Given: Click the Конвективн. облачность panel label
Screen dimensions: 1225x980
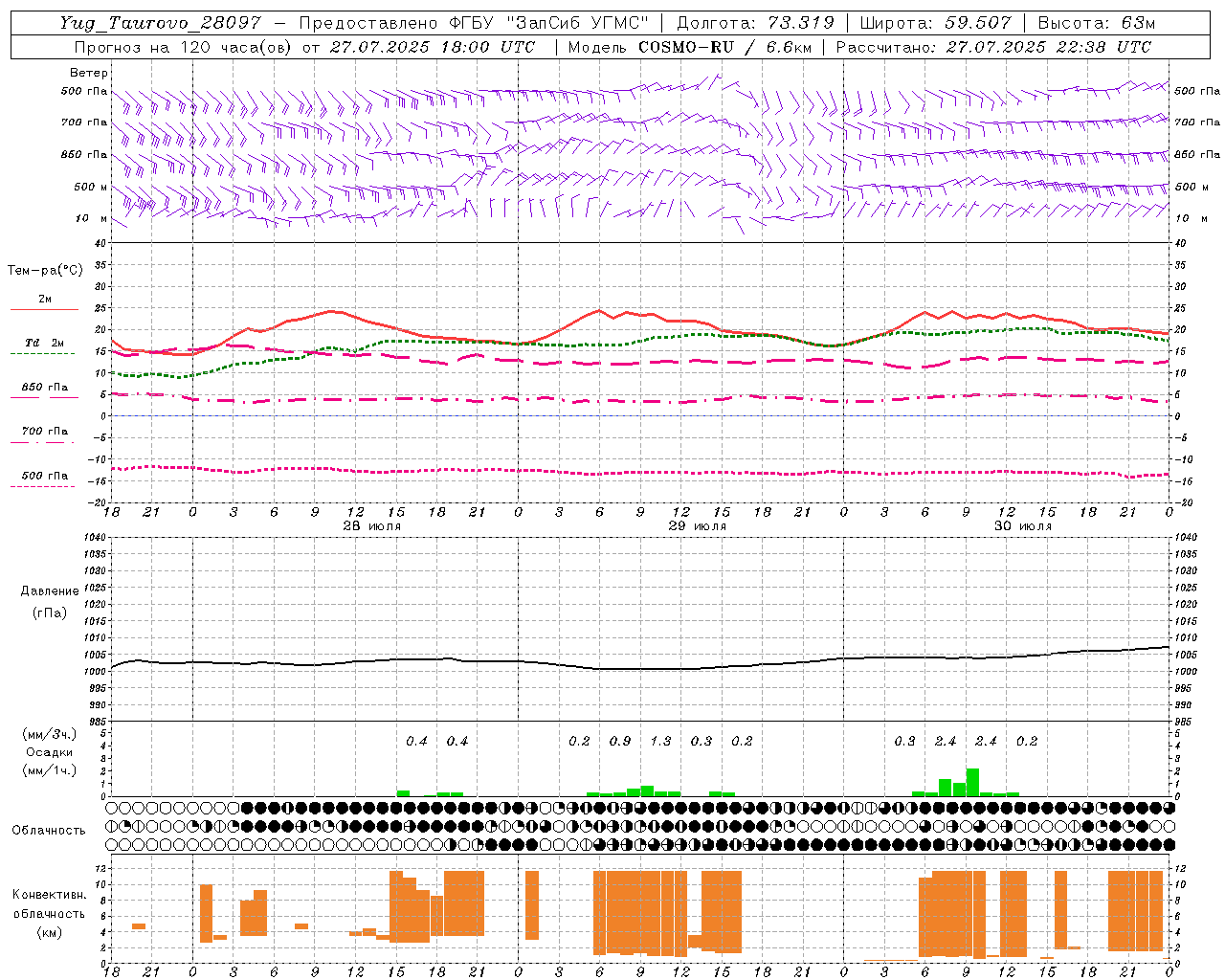Looking at the screenshot, I should click(49, 904).
